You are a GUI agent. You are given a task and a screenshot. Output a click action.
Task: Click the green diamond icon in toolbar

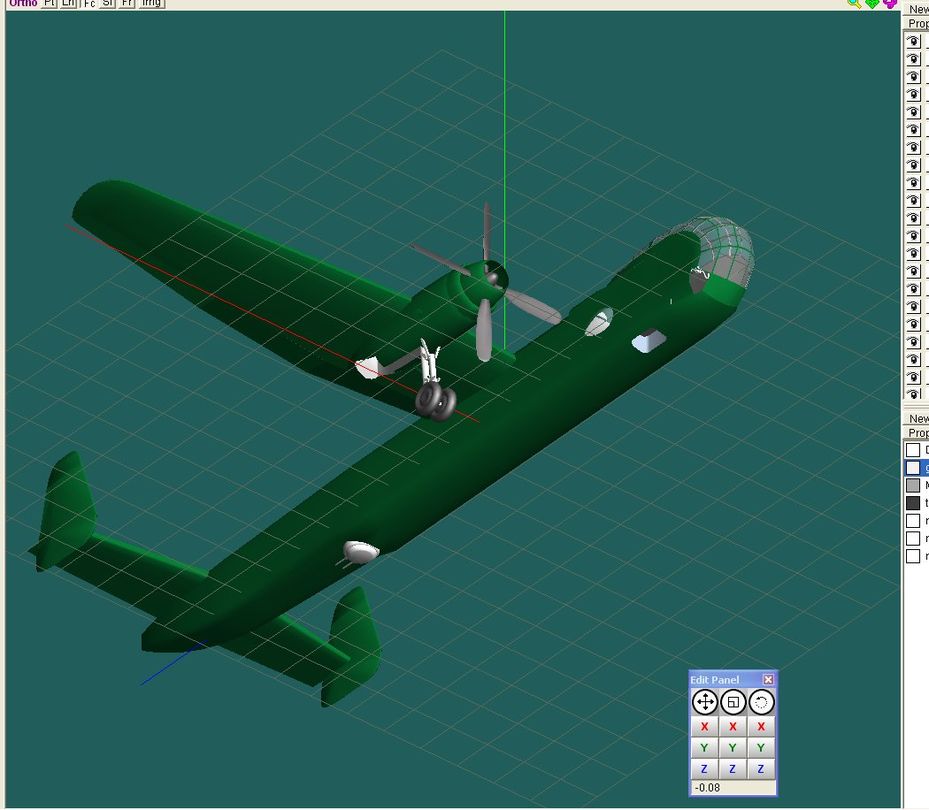(x=872, y=4)
